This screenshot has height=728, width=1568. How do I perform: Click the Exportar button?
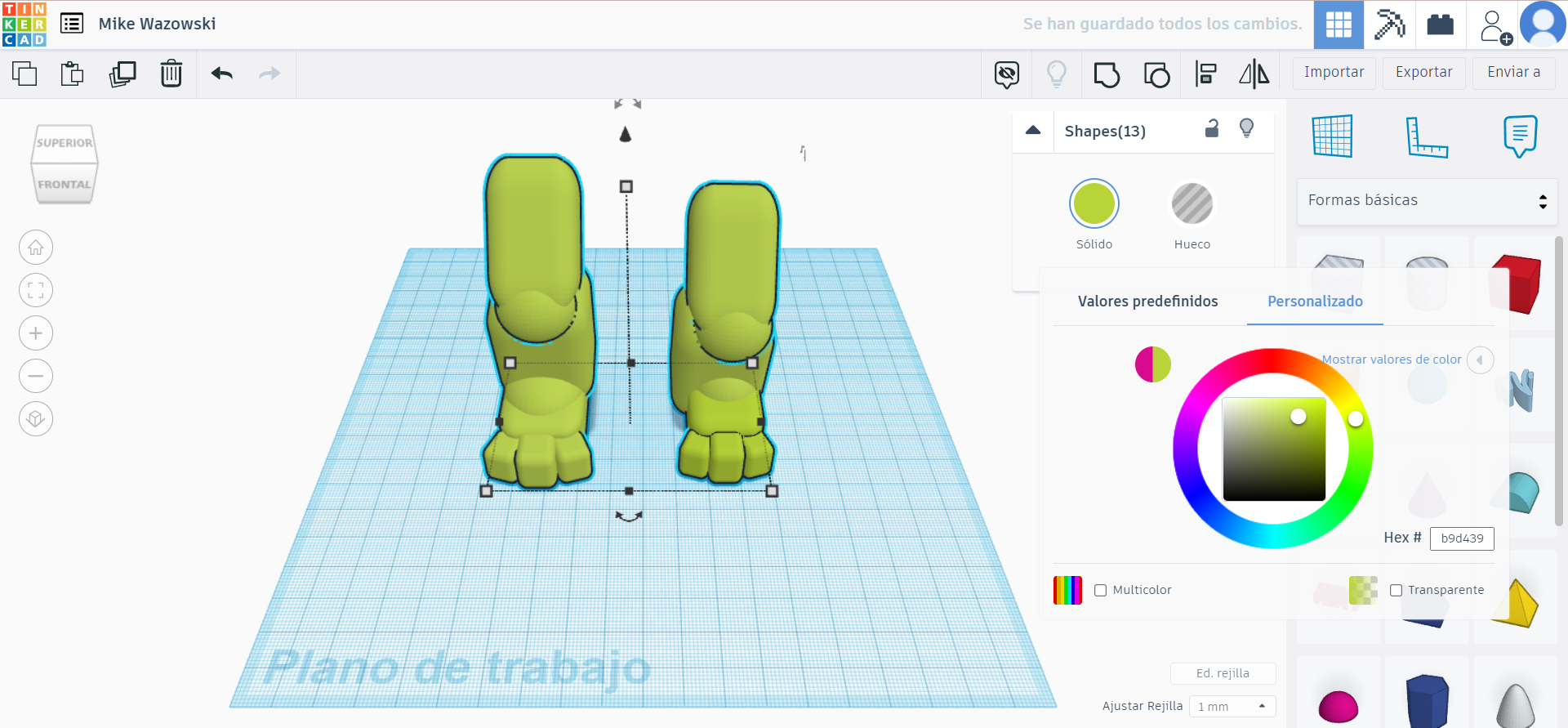(1424, 73)
